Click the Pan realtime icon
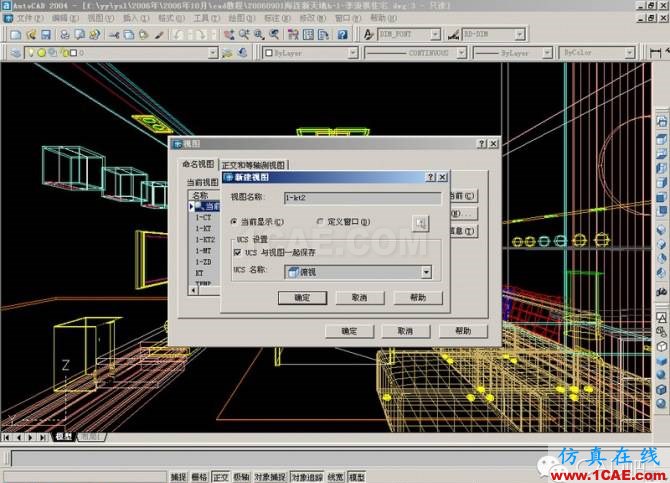The image size is (670, 483). [x=229, y=35]
